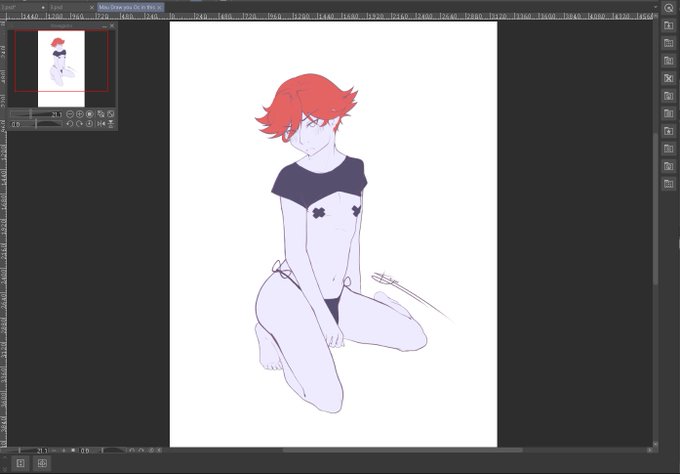The width and height of the screenshot is (680, 474).
Task: Click the Navigator preview thumbnail
Action: [61, 69]
